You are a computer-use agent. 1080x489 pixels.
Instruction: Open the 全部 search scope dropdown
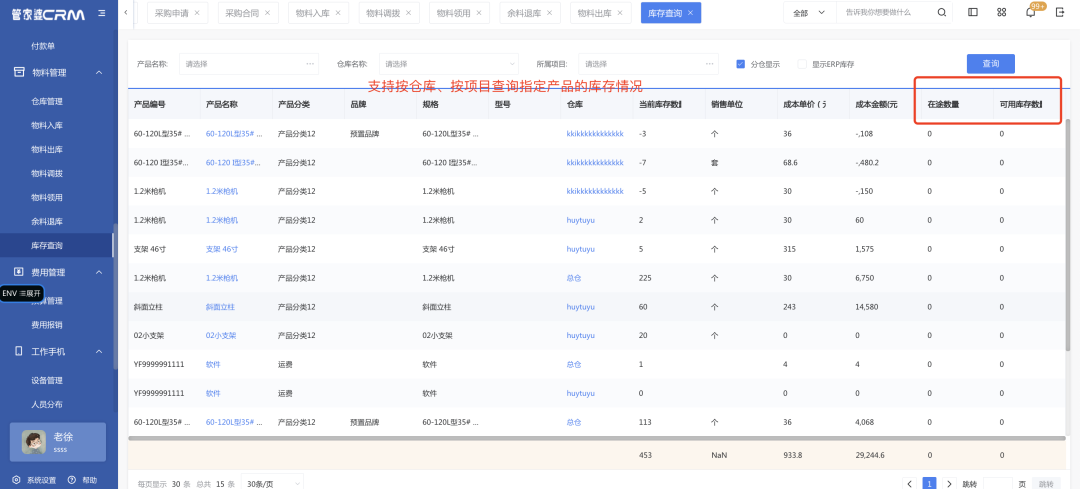pyautogui.click(x=809, y=12)
